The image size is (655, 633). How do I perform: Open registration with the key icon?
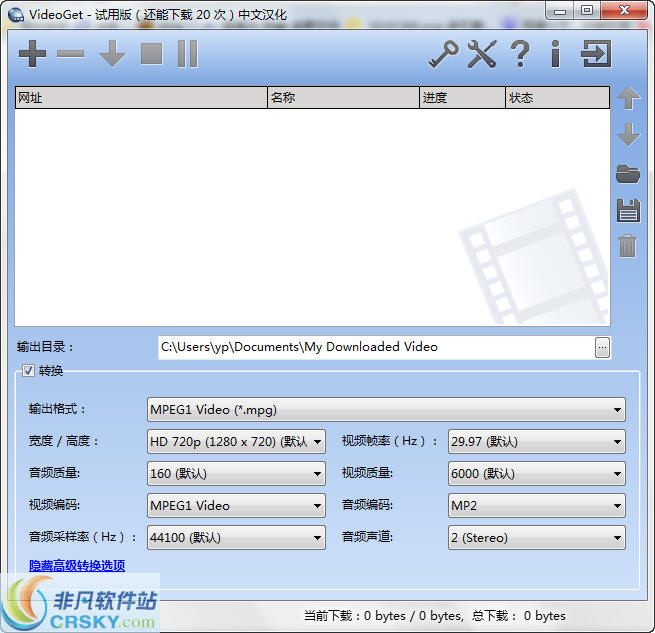(444, 54)
